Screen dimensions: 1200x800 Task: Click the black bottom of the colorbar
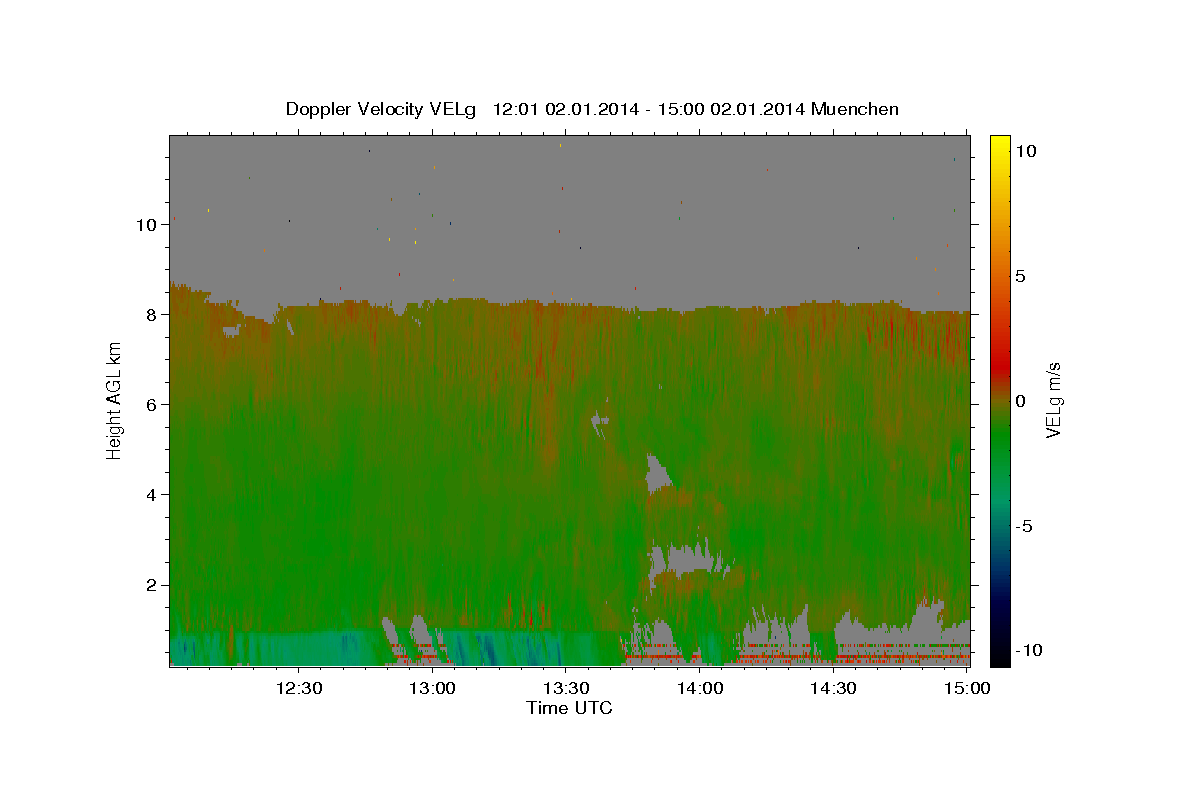pos(1000,655)
